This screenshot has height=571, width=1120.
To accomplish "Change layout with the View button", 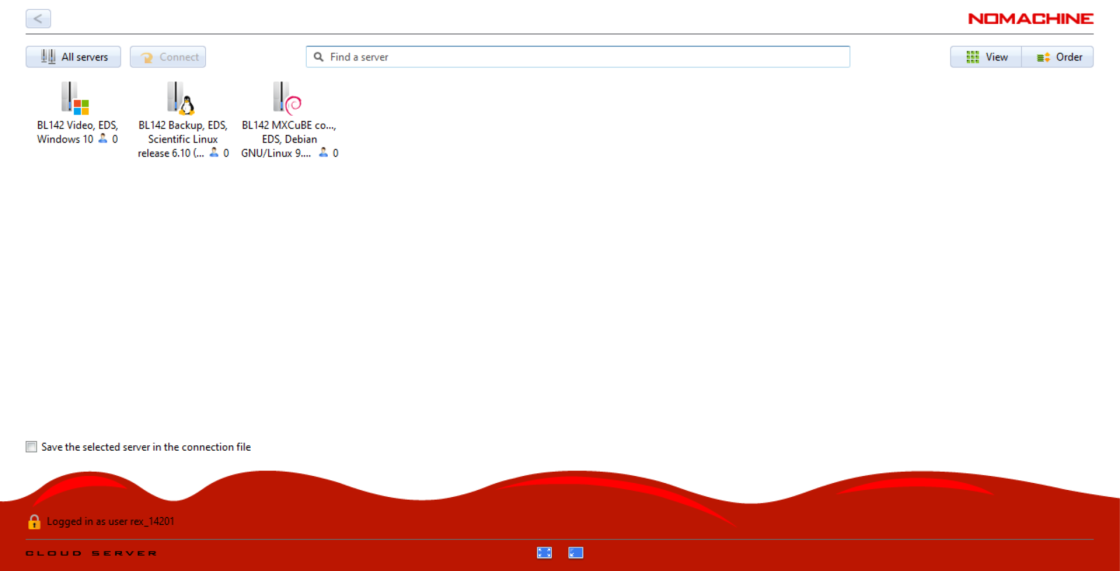I will (x=986, y=57).
